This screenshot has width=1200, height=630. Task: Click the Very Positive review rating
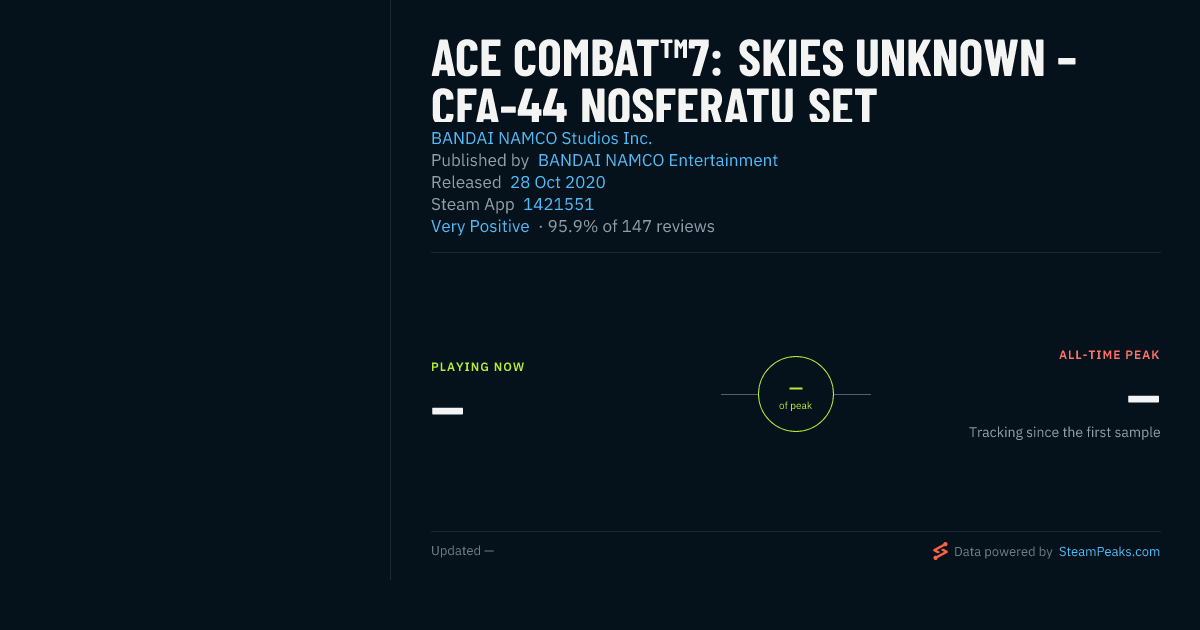point(480,226)
